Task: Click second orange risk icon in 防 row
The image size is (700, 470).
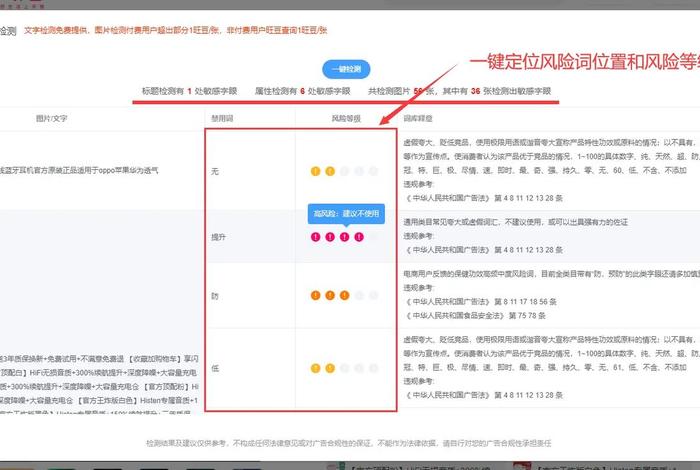Action: 330,295
